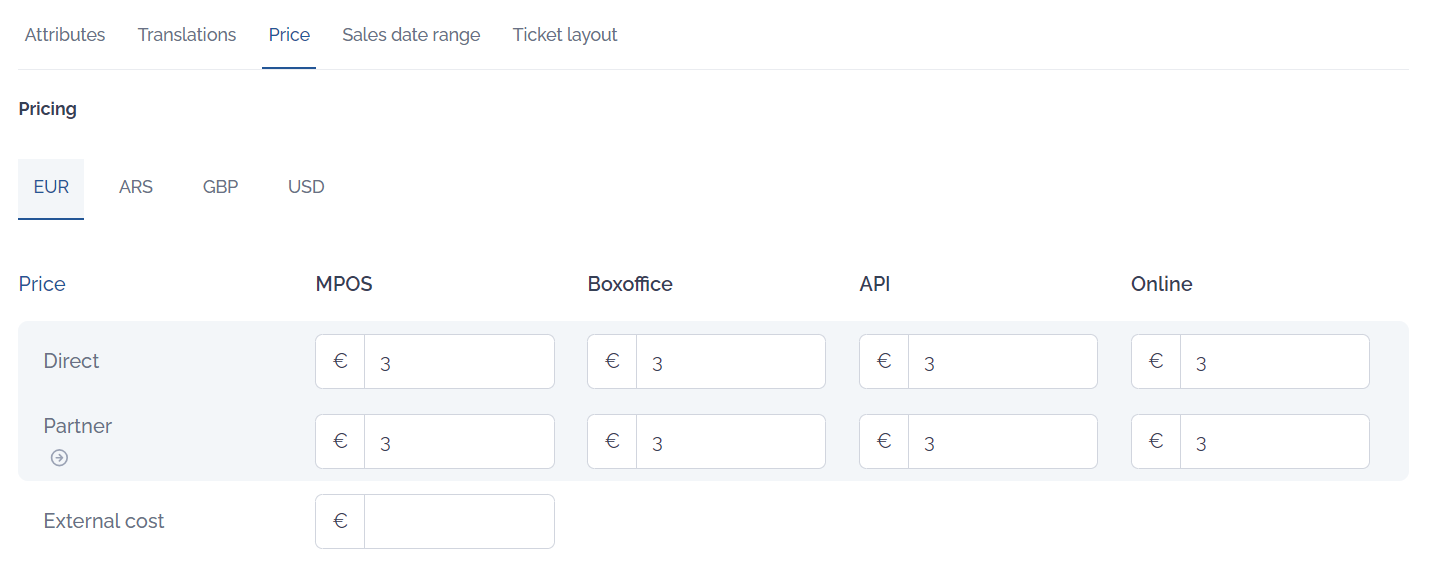Switch to ARS currency tab
1440x585 pixels.
(136, 187)
